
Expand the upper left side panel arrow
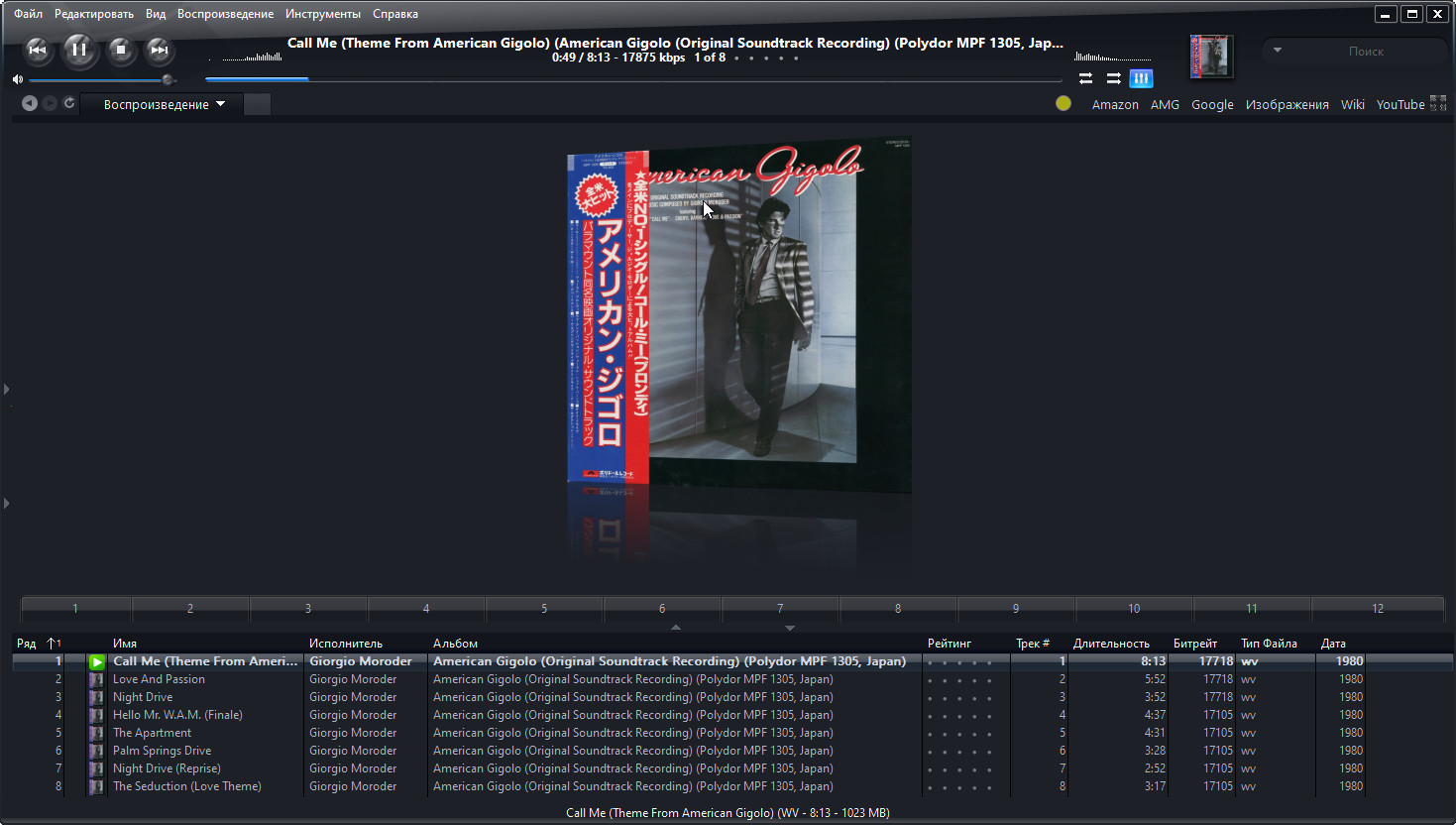7,389
